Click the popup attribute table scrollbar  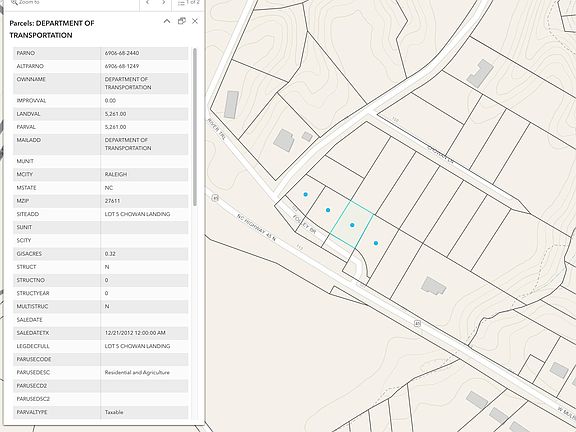tap(195, 127)
